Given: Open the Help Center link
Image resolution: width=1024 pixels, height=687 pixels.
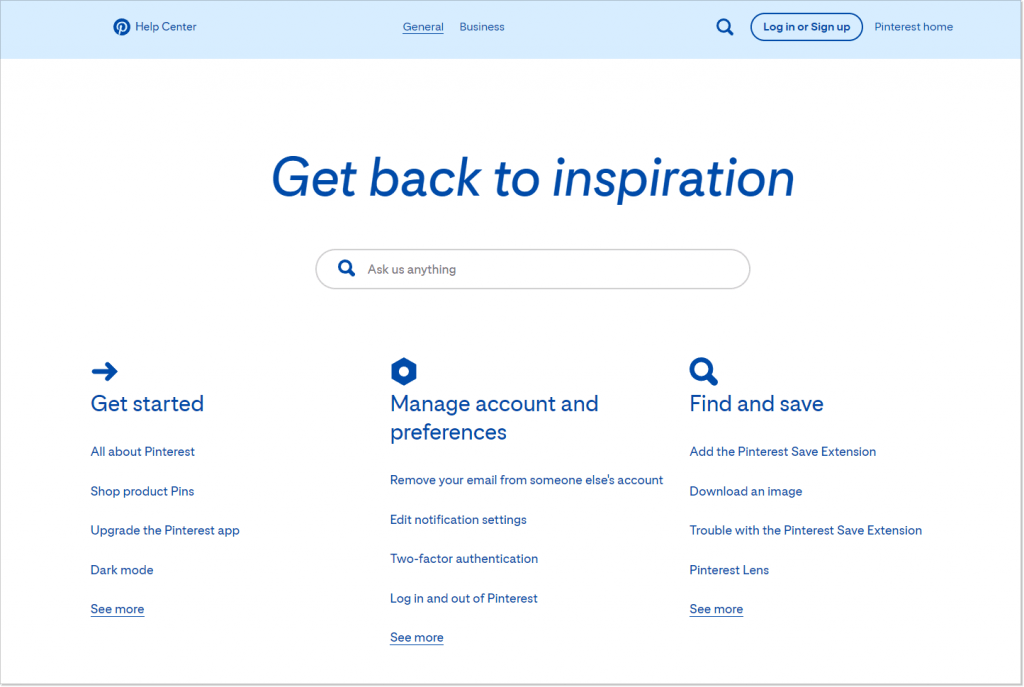Looking at the screenshot, I should tap(168, 27).
